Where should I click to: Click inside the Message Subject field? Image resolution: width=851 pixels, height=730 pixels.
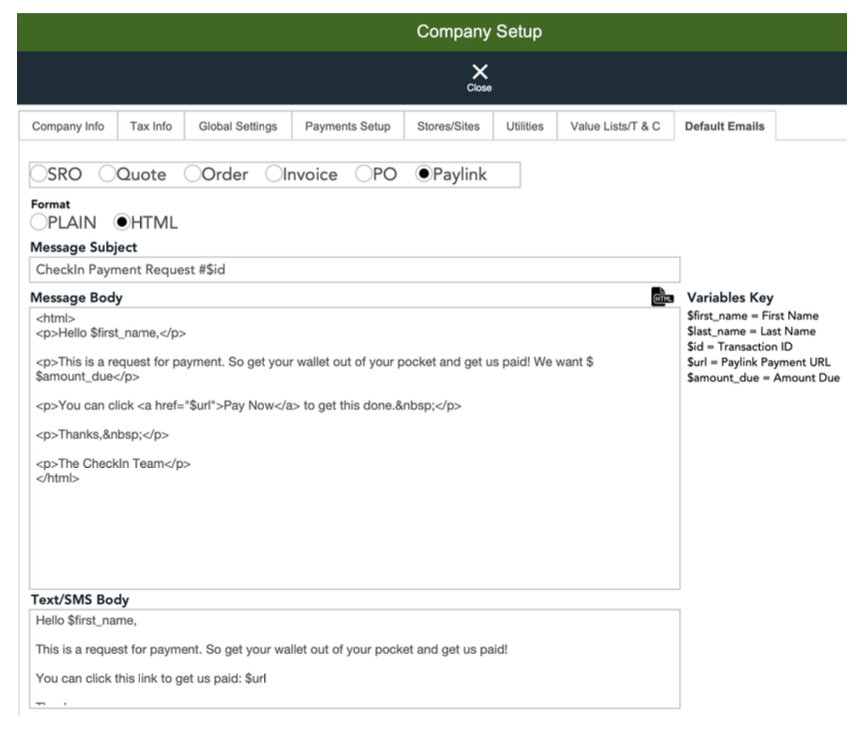click(x=354, y=270)
